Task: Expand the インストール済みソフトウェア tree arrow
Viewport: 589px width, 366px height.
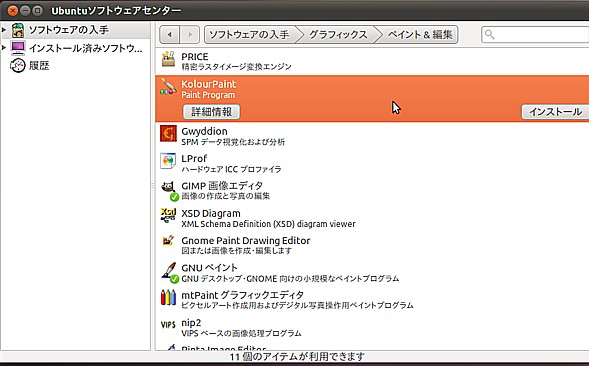Action: pos(4,47)
